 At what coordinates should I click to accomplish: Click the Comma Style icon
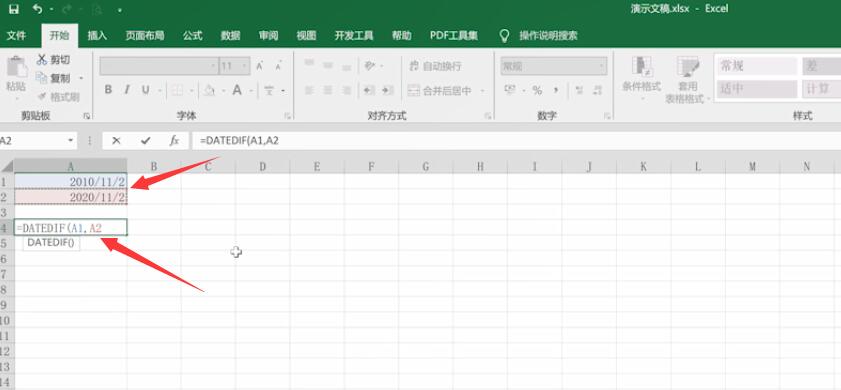tap(556, 90)
